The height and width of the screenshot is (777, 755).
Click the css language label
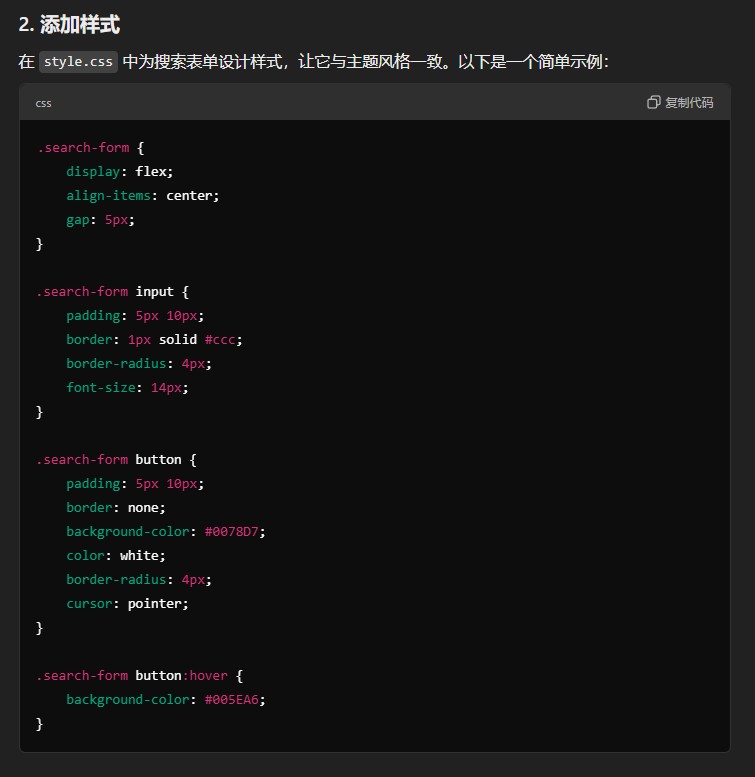[x=43, y=103]
